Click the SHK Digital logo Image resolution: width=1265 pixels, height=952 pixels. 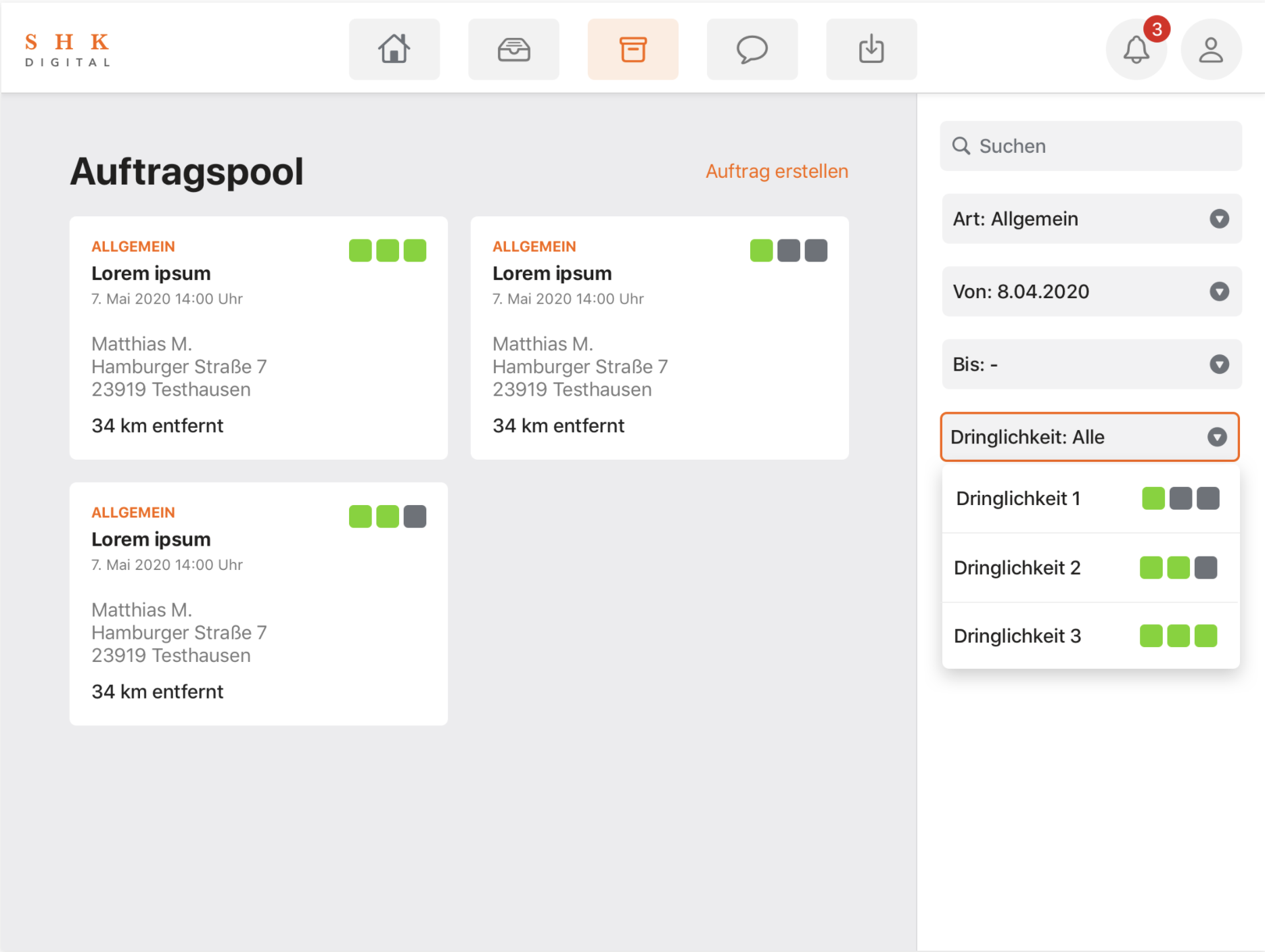(x=68, y=49)
